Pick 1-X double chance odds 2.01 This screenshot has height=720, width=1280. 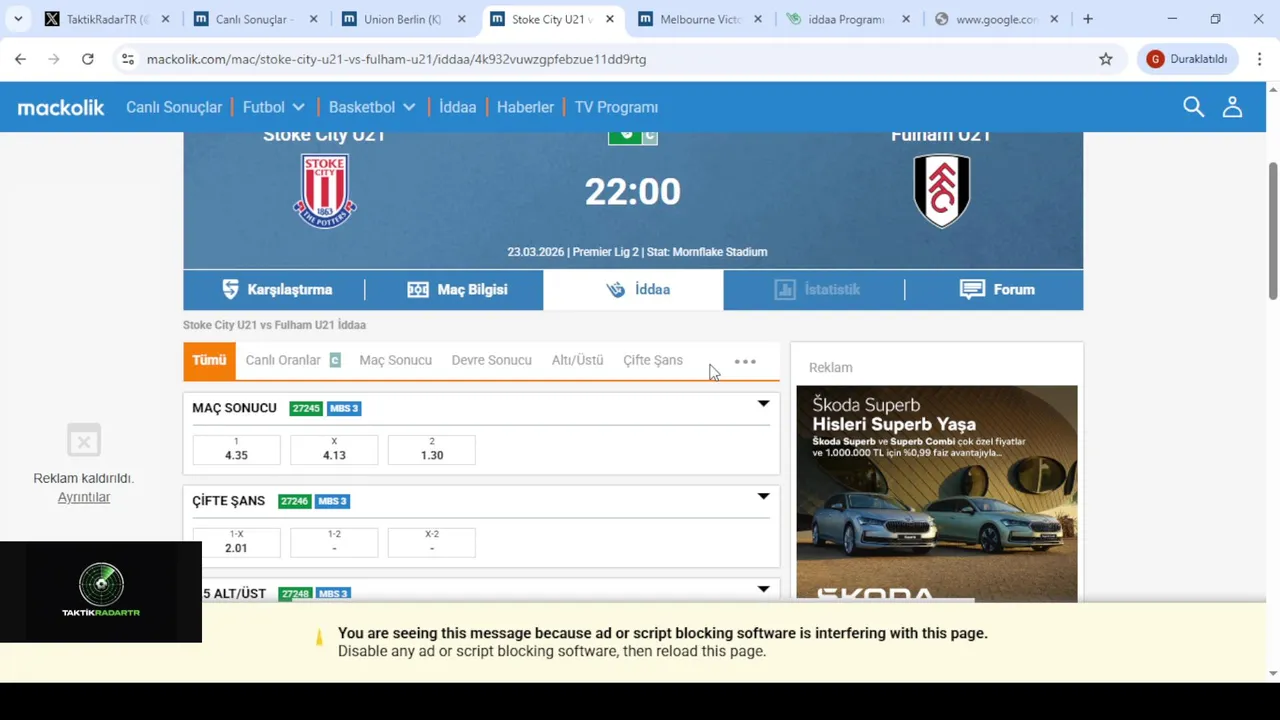(x=236, y=542)
